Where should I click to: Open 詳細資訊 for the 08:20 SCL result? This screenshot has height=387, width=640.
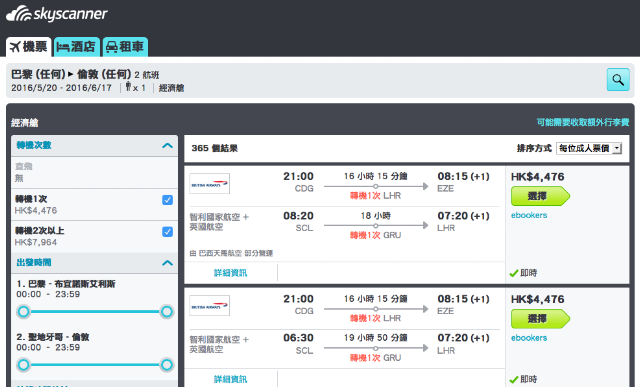[230, 273]
